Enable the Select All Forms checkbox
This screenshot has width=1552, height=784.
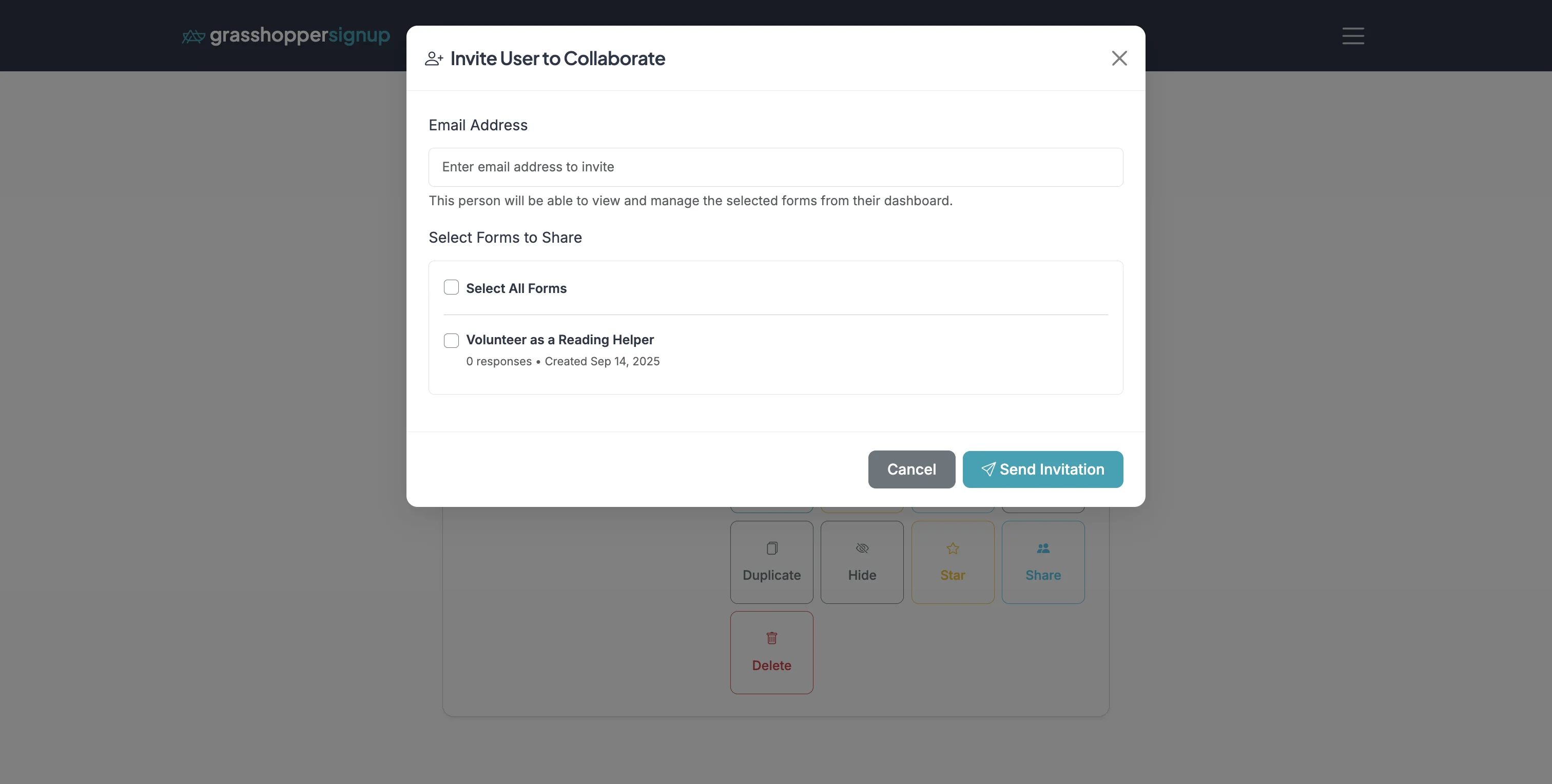pyautogui.click(x=451, y=287)
